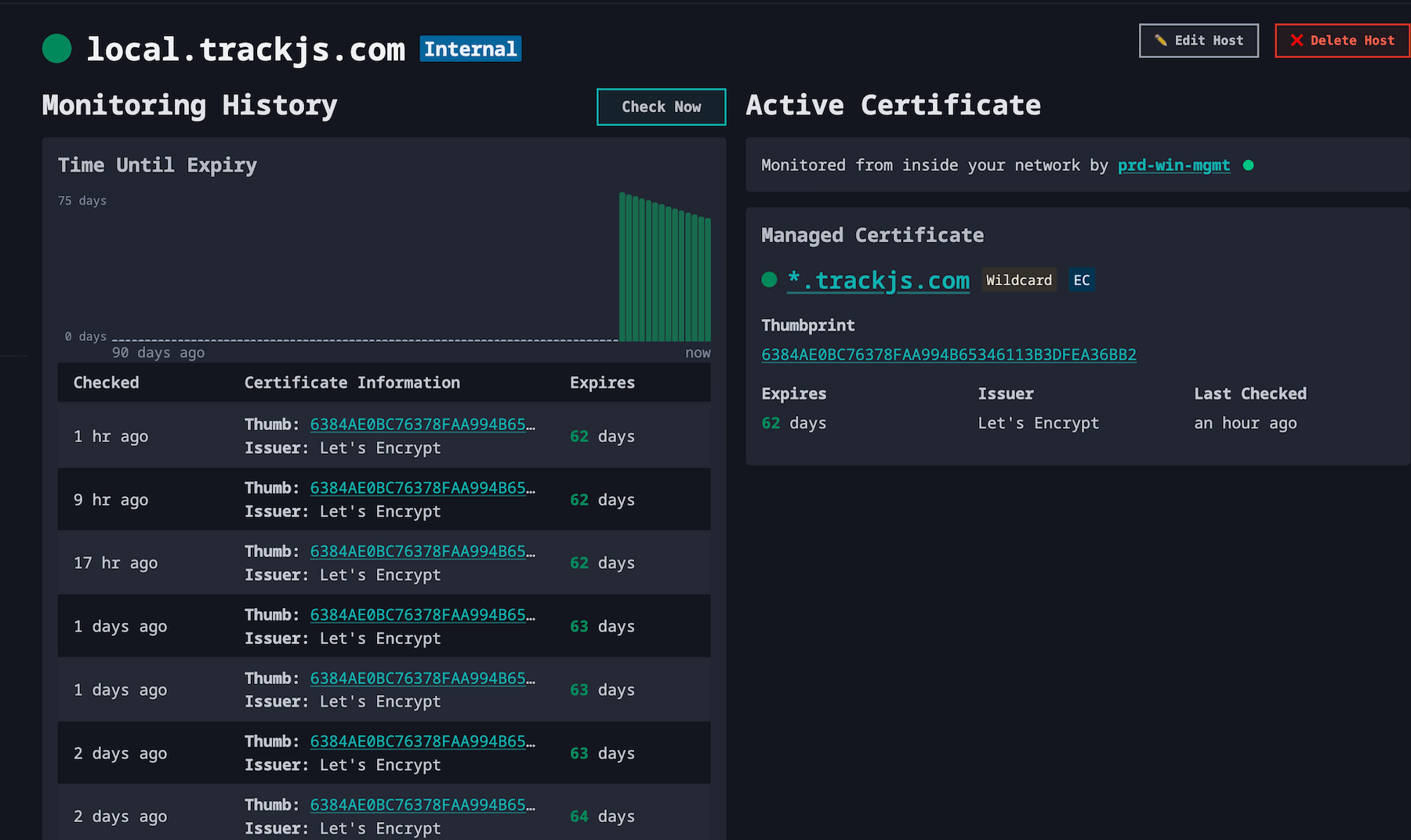Click the Delete Host button
Screen dimensions: 1411x840
coord(1343,41)
